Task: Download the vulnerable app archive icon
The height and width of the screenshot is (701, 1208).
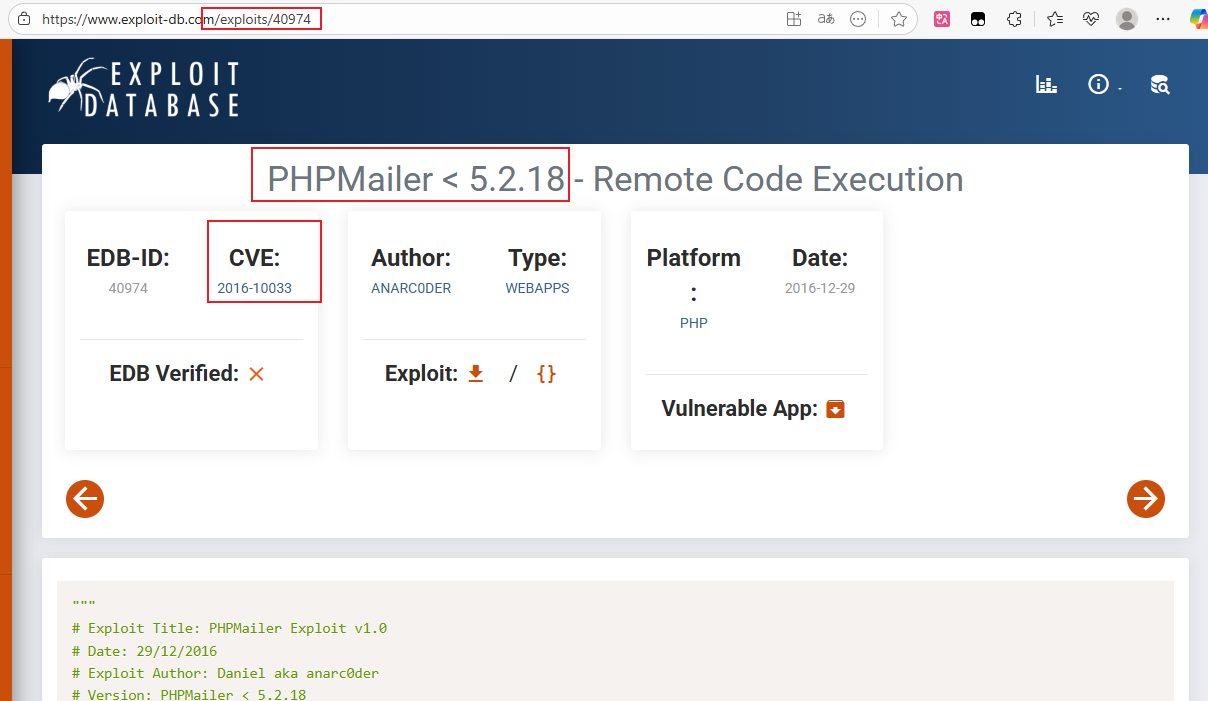Action: point(835,409)
